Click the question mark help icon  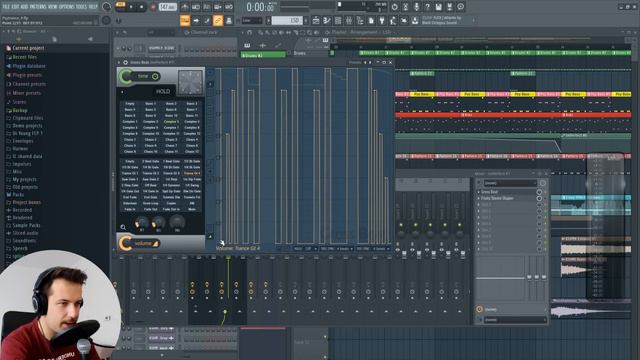427,7
